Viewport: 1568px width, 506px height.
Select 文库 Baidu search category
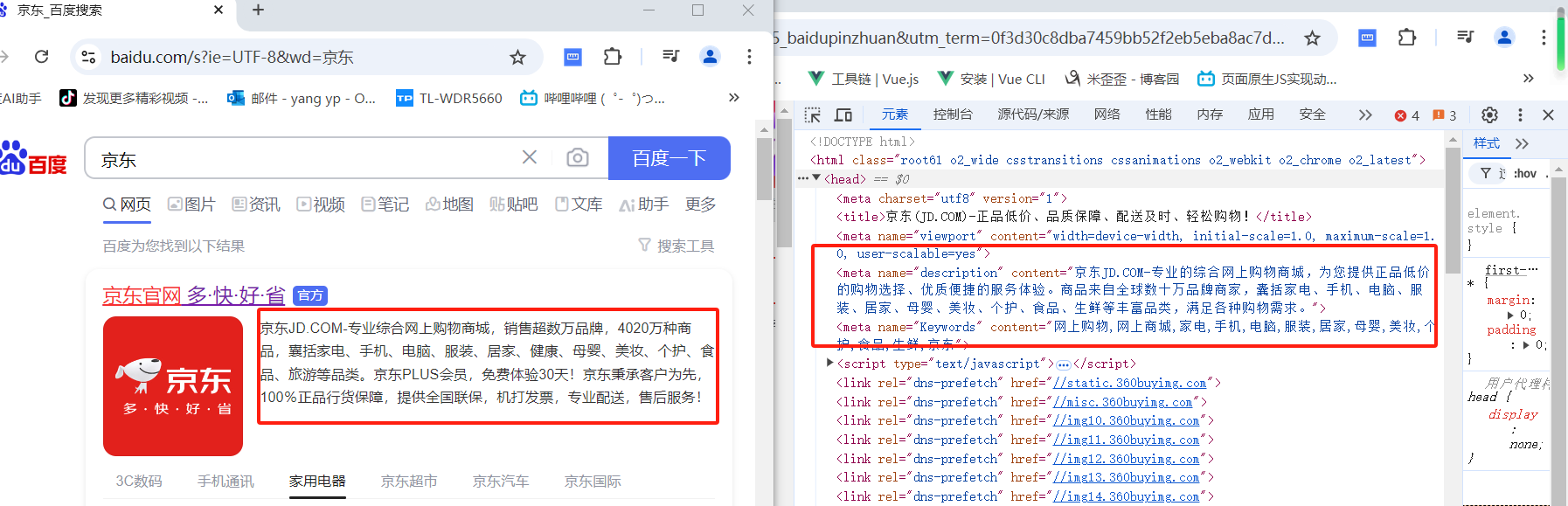(579, 204)
